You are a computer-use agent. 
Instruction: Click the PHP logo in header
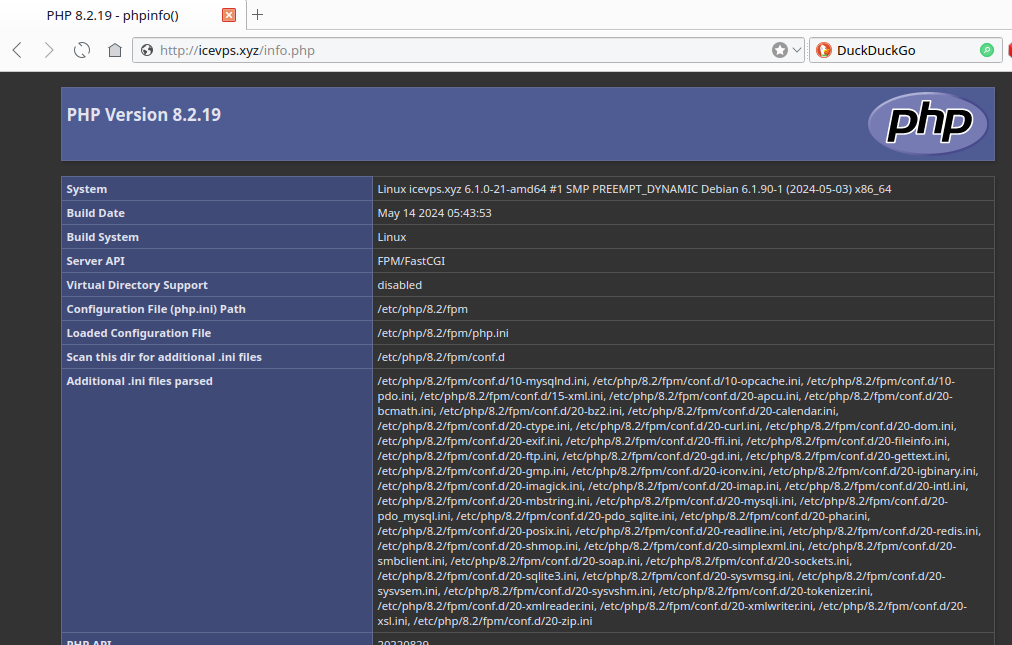click(927, 123)
